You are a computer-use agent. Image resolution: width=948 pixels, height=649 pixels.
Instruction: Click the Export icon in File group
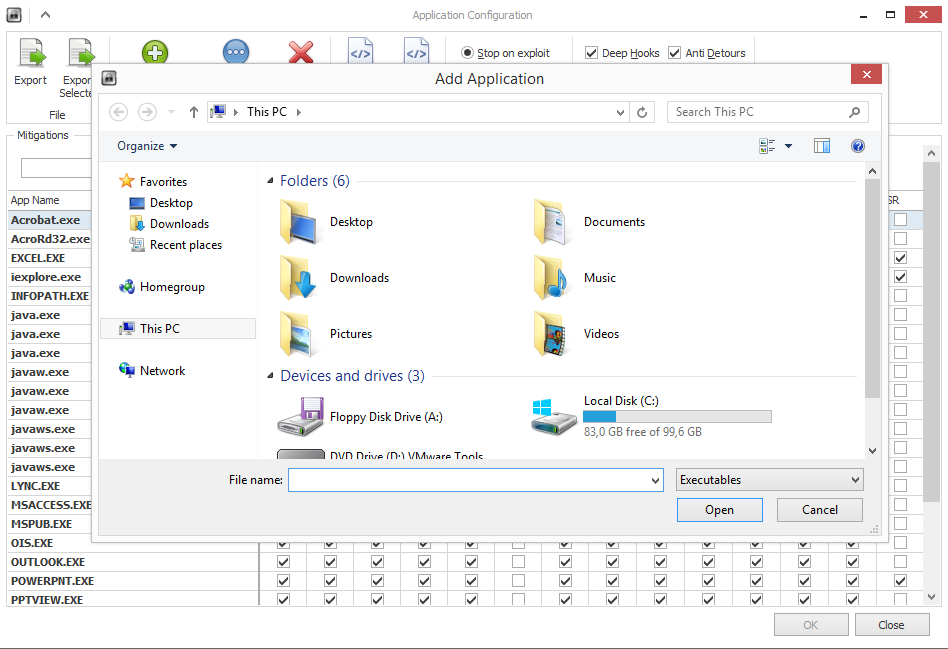click(30, 53)
